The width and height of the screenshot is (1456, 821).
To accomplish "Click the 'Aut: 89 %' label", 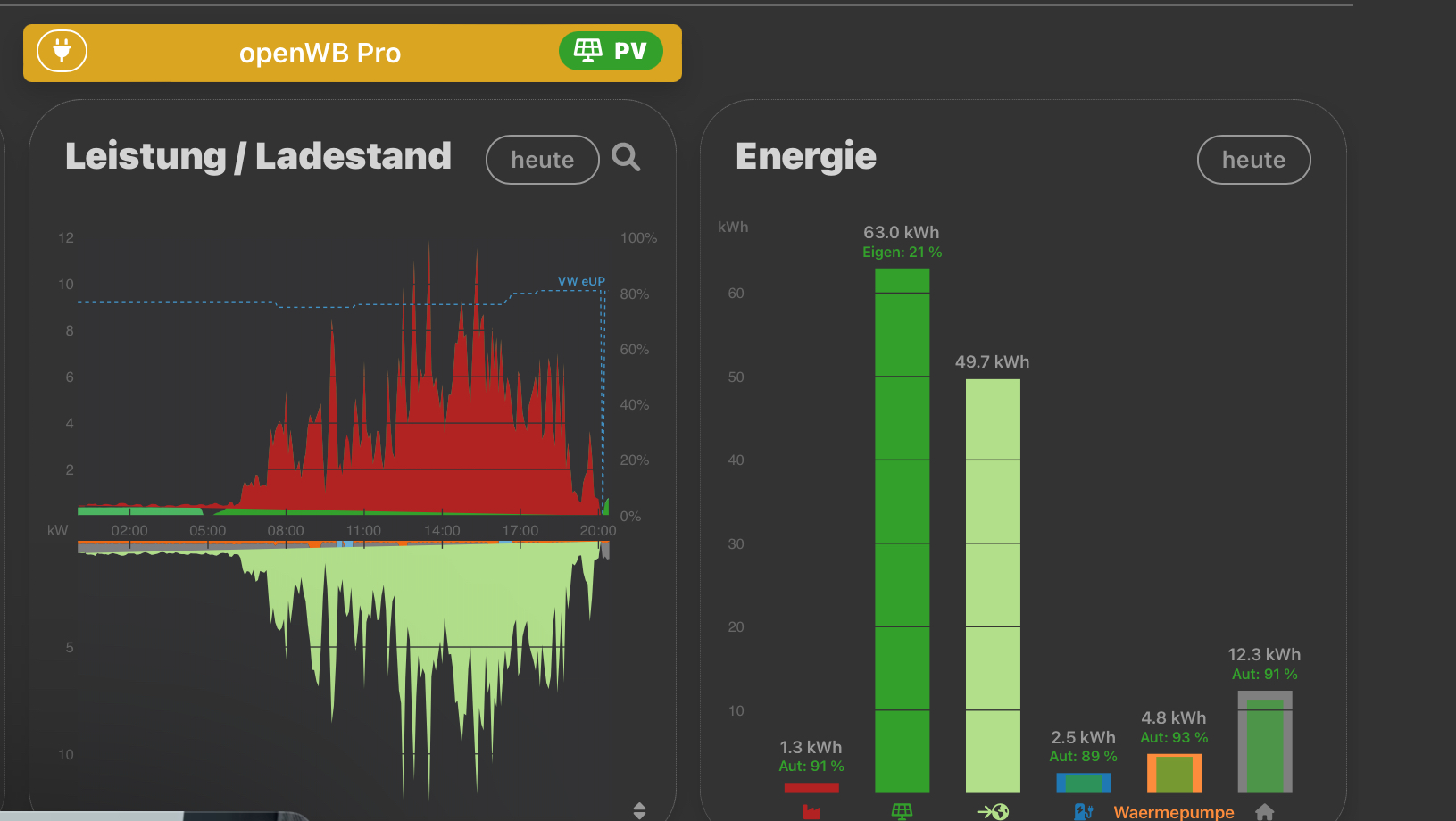I will (1083, 756).
